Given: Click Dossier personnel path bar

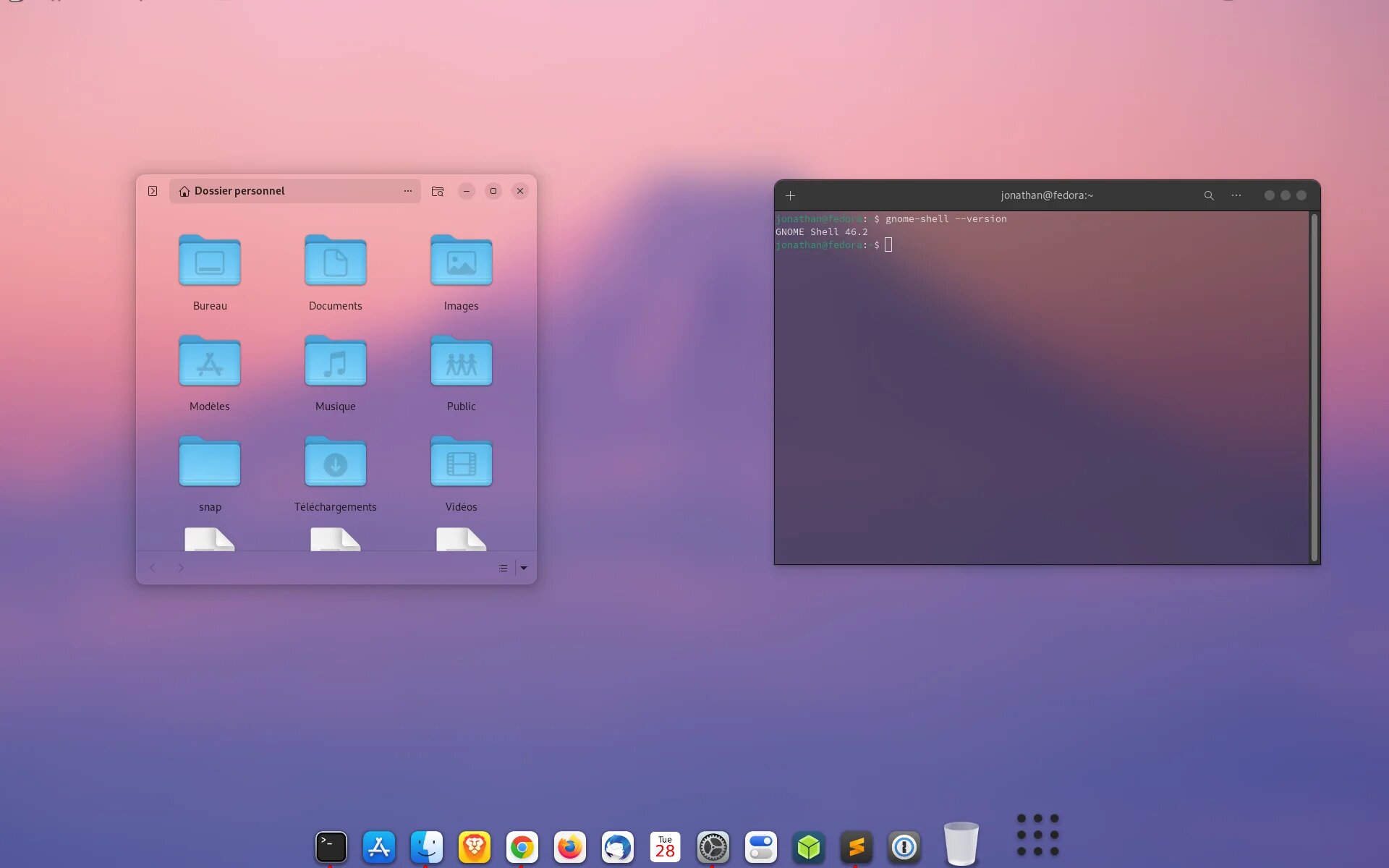Looking at the screenshot, I should [x=289, y=191].
